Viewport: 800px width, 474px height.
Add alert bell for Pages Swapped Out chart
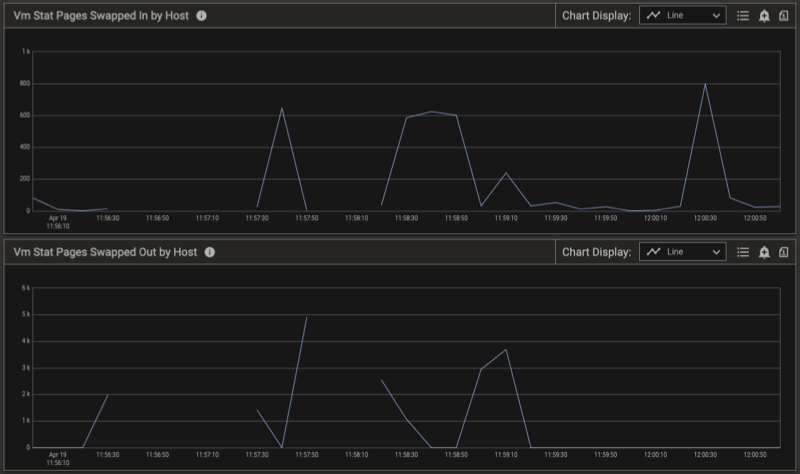point(764,252)
